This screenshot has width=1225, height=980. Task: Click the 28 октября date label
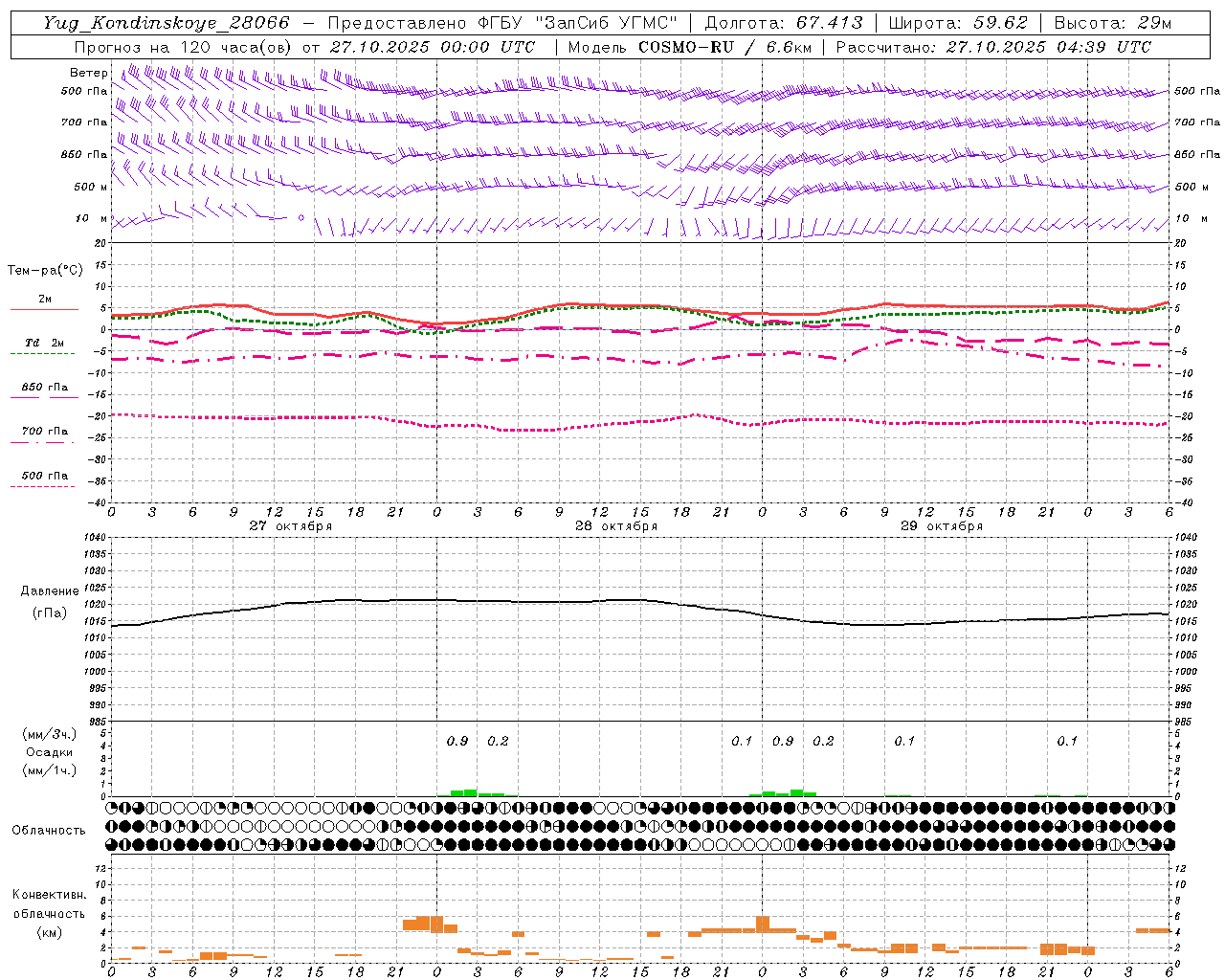pos(615,526)
